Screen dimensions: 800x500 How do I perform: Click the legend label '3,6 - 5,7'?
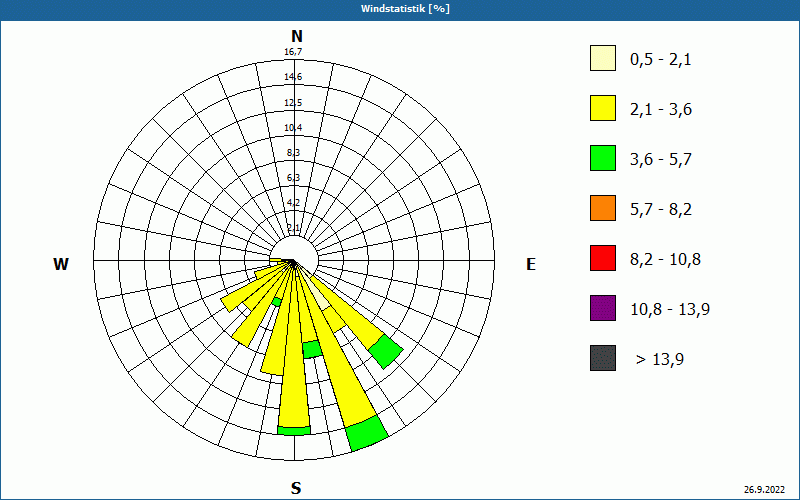pos(661,160)
